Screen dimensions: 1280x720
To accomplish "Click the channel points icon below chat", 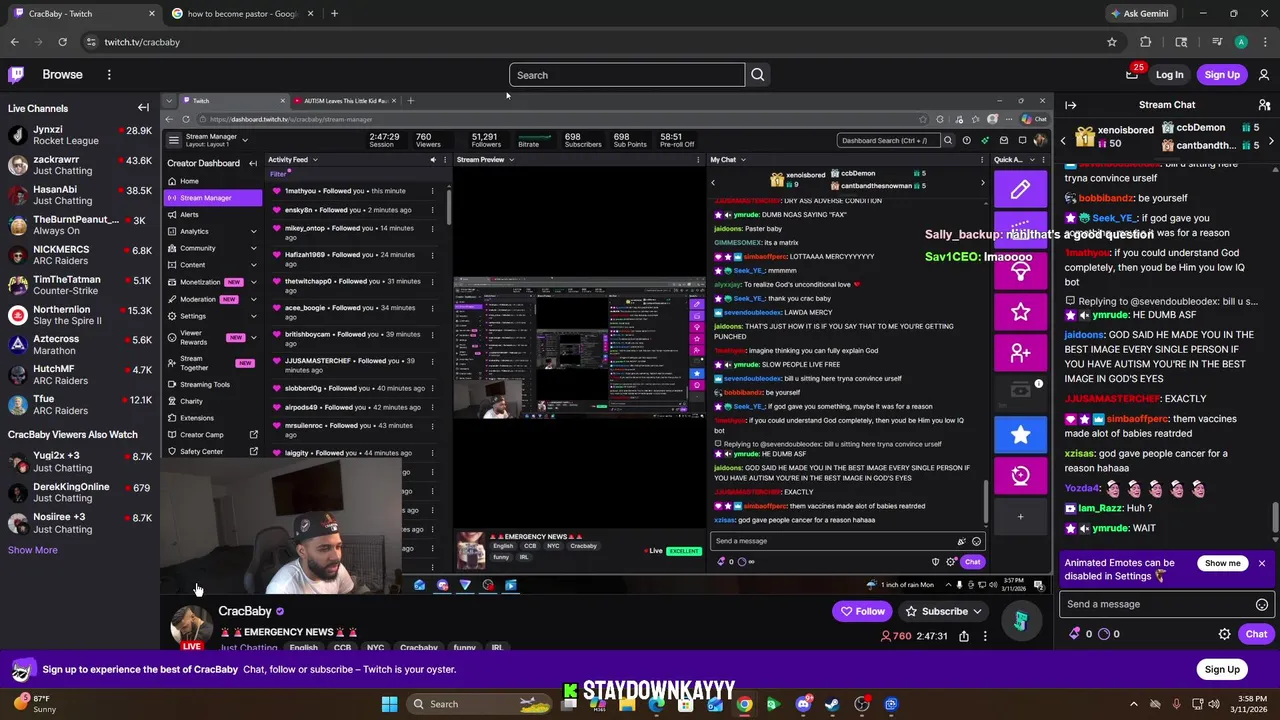I will click(x=1103, y=634).
